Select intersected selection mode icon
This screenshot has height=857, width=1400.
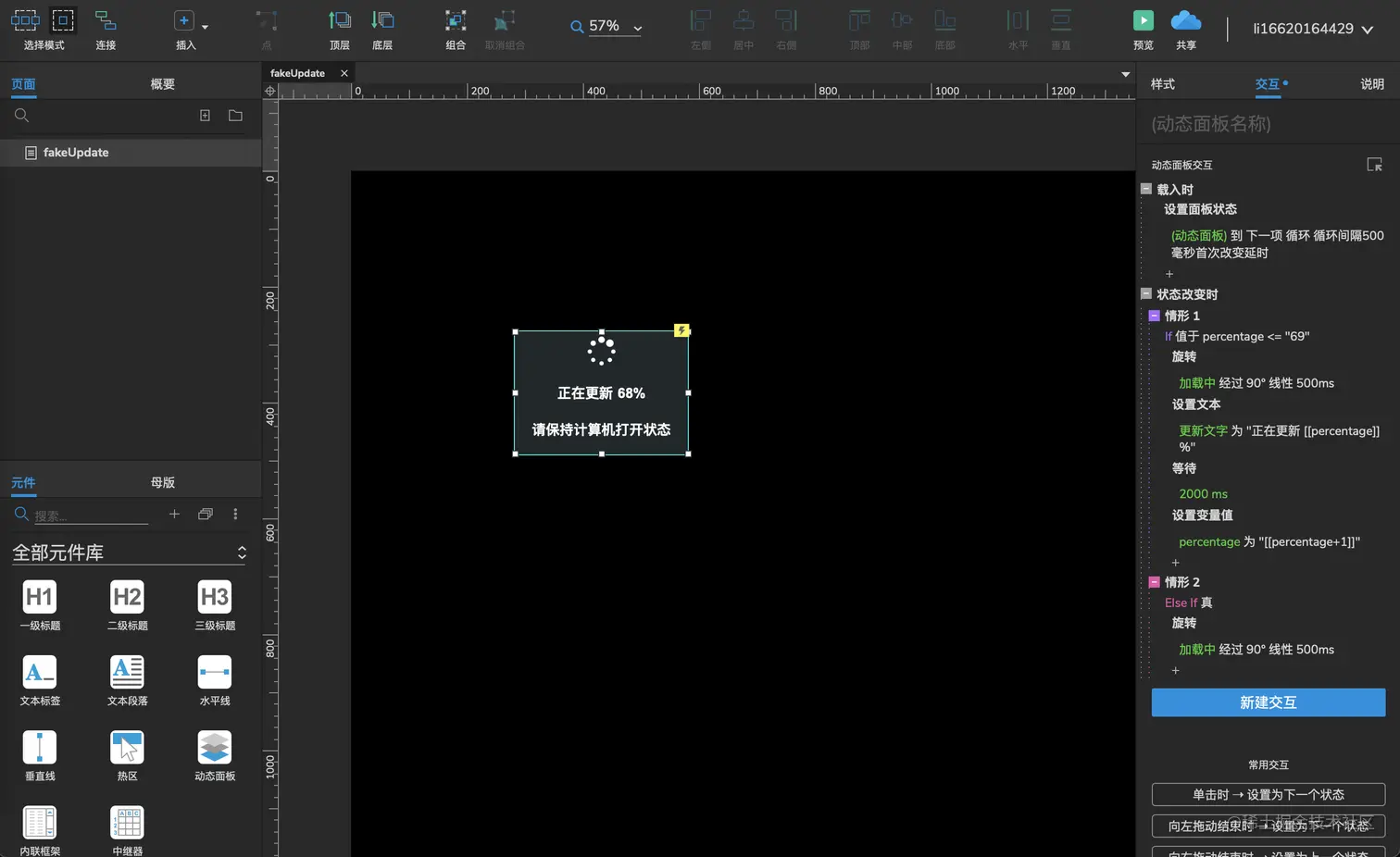point(25,20)
